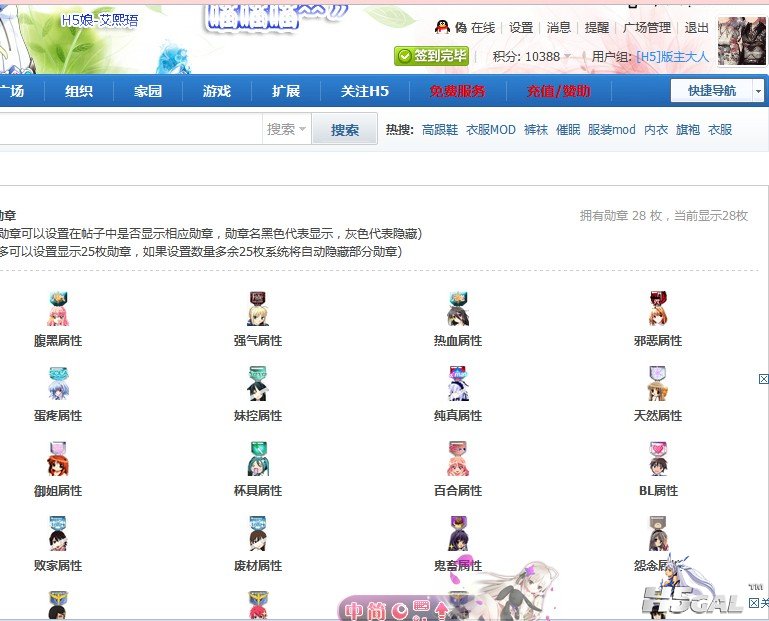
Task: Open the 游戏 navigation menu
Action: [x=216, y=91]
